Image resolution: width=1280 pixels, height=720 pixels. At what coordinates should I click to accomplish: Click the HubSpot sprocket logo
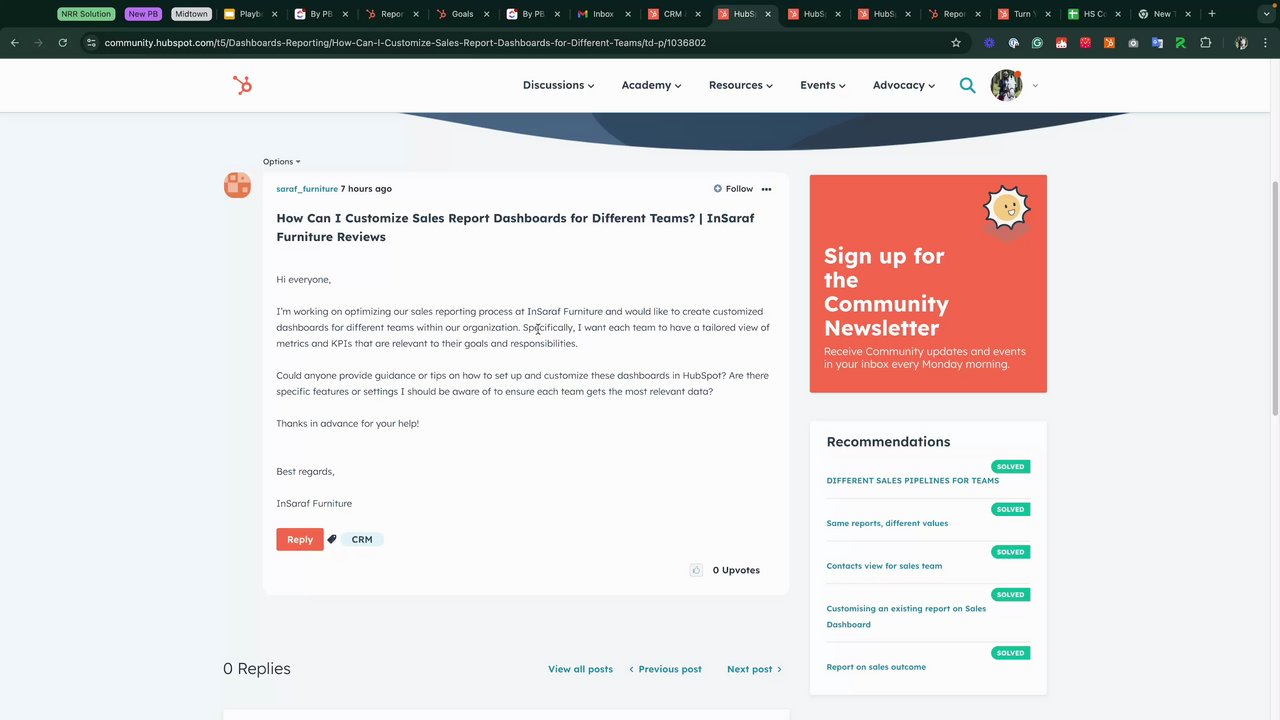[242, 85]
